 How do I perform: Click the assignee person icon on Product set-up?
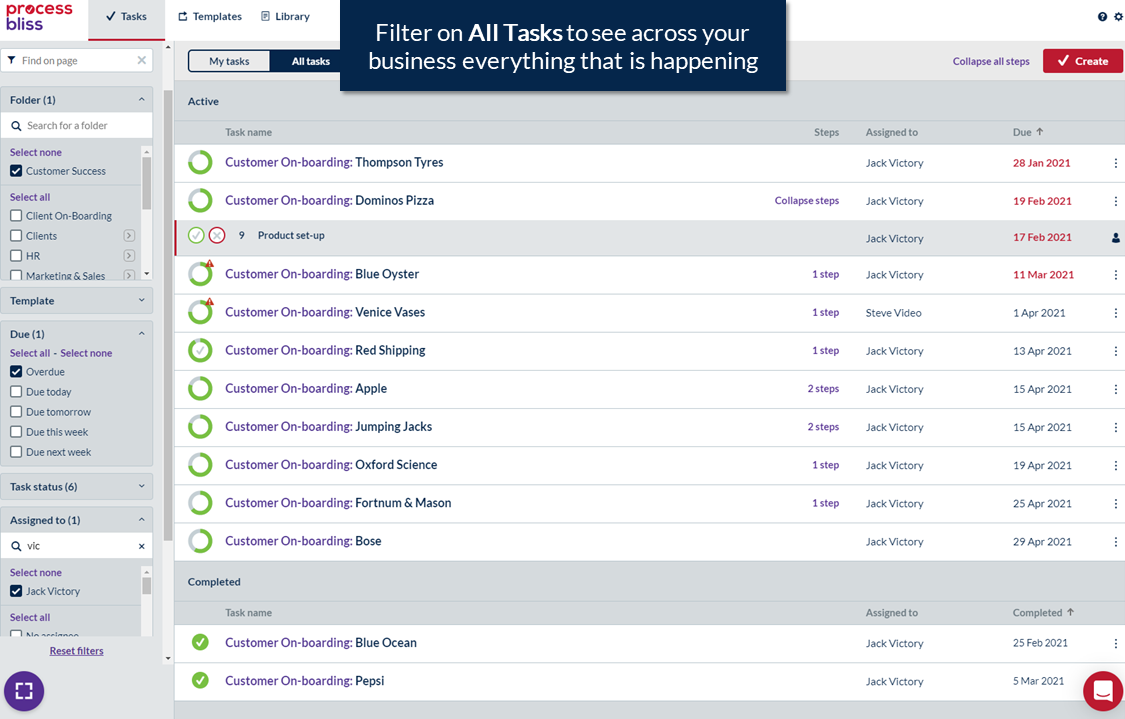click(x=1116, y=238)
